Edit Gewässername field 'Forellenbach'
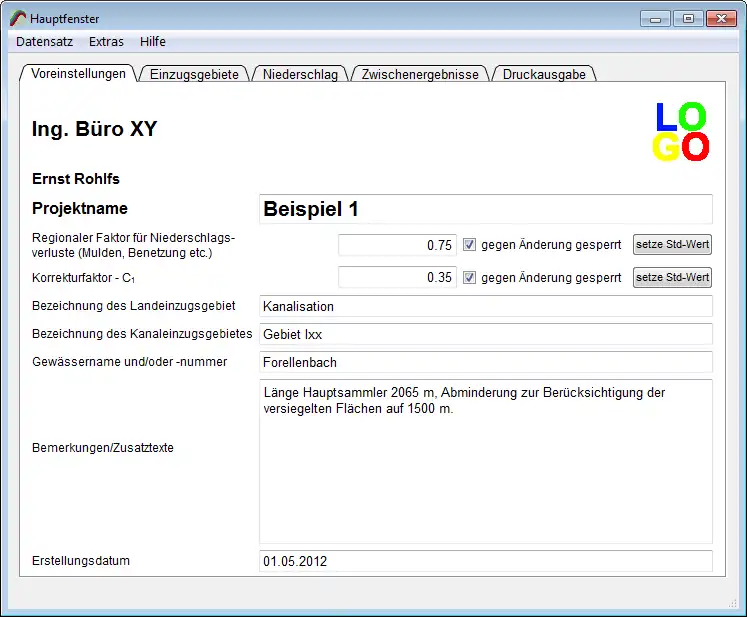Screen dimensions: 747x617 coord(485,363)
